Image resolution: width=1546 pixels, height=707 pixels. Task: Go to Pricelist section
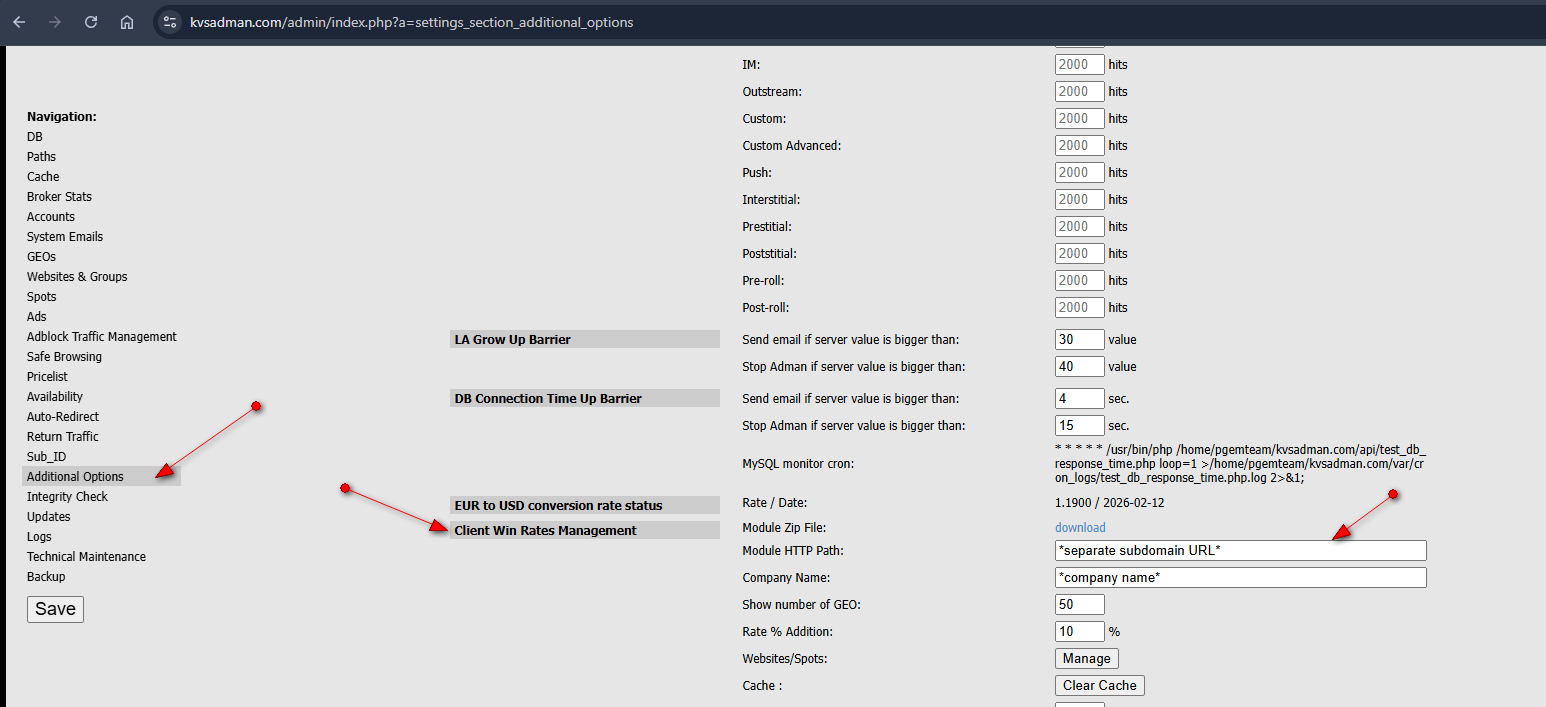click(48, 377)
